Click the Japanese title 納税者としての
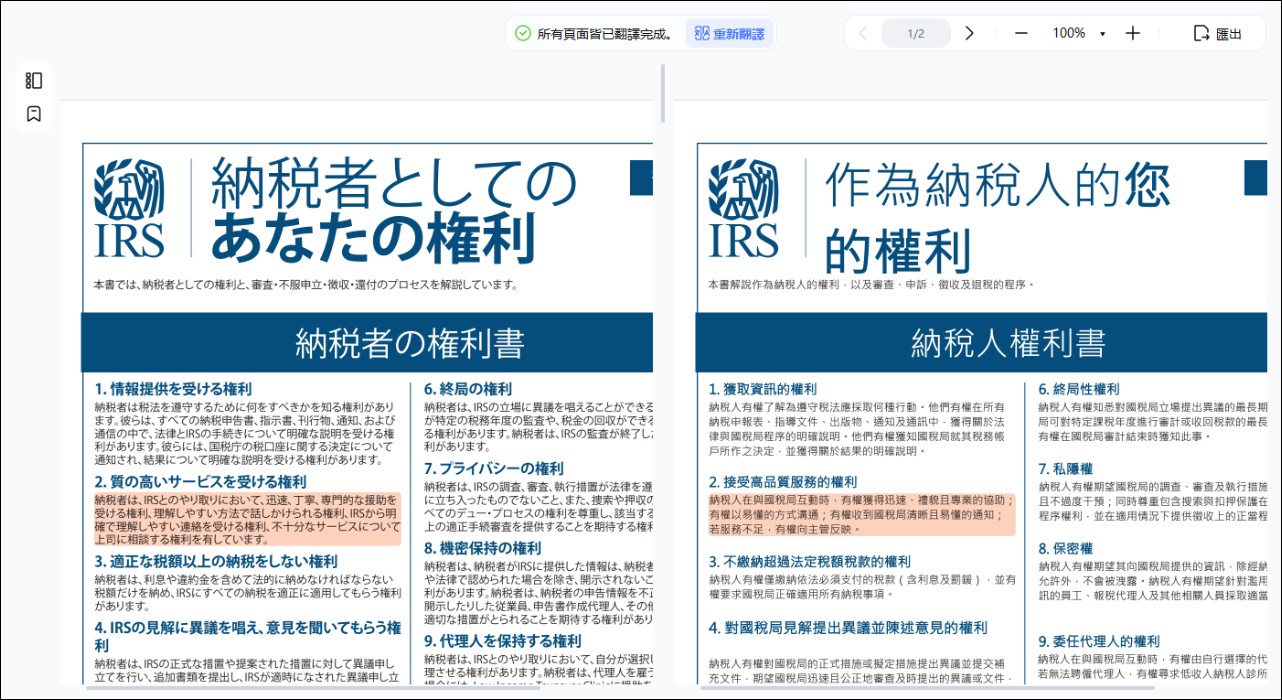Image resolution: width=1282 pixels, height=700 pixels. click(x=394, y=184)
